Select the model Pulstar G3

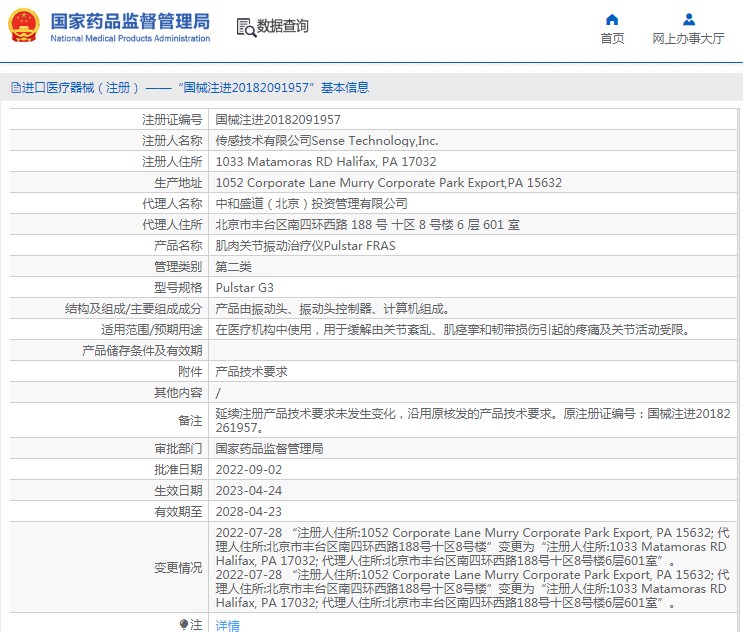[245, 288]
